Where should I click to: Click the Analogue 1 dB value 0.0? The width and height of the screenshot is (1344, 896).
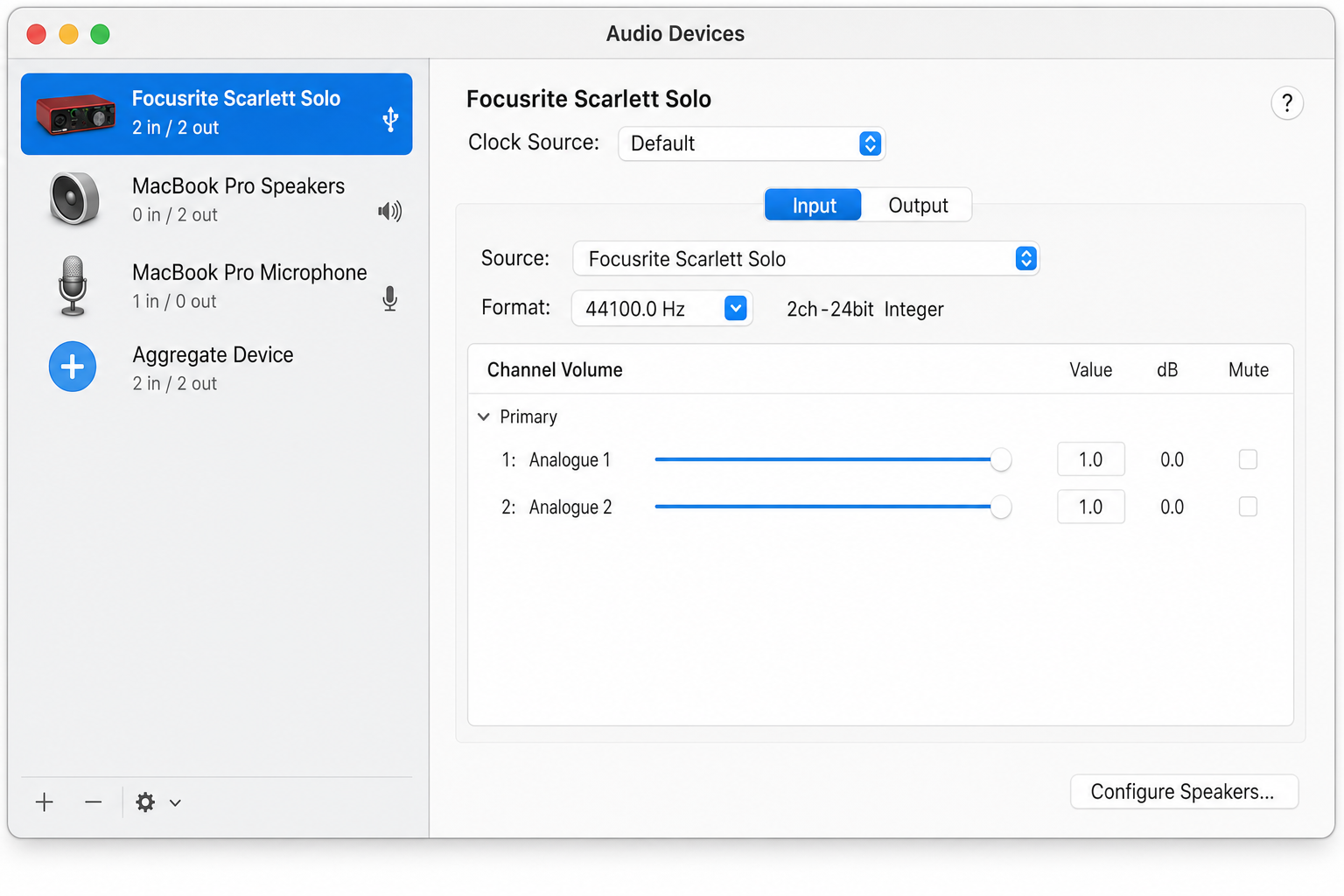click(x=1172, y=459)
